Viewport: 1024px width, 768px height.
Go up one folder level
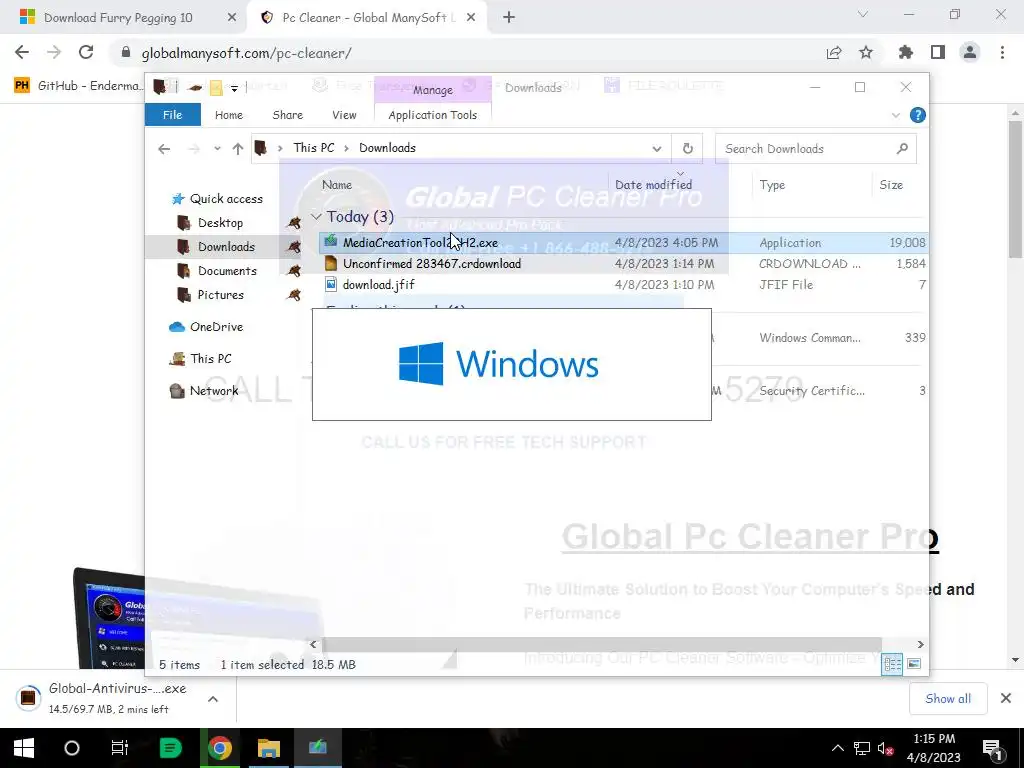pyautogui.click(x=238, y=149)
